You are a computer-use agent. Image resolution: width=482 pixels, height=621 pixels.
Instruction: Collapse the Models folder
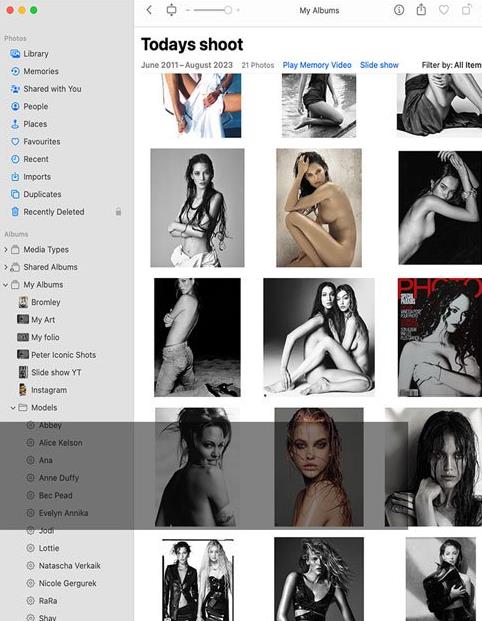tap(13, 408)
